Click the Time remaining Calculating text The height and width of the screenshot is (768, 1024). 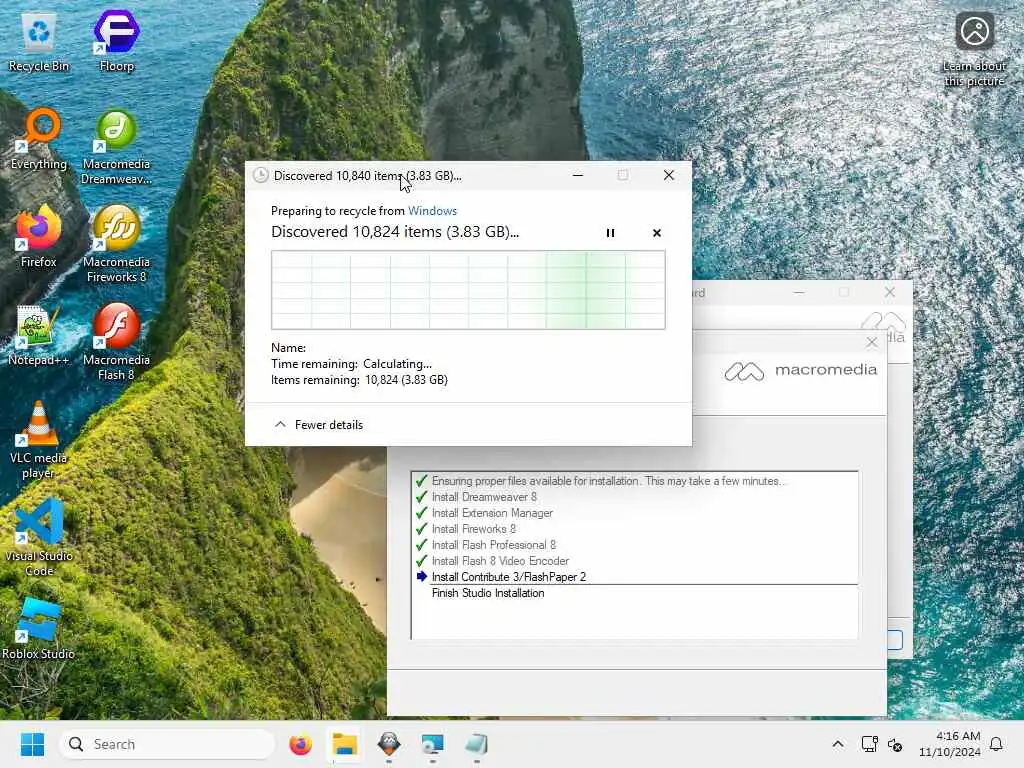tap(351, 364)
